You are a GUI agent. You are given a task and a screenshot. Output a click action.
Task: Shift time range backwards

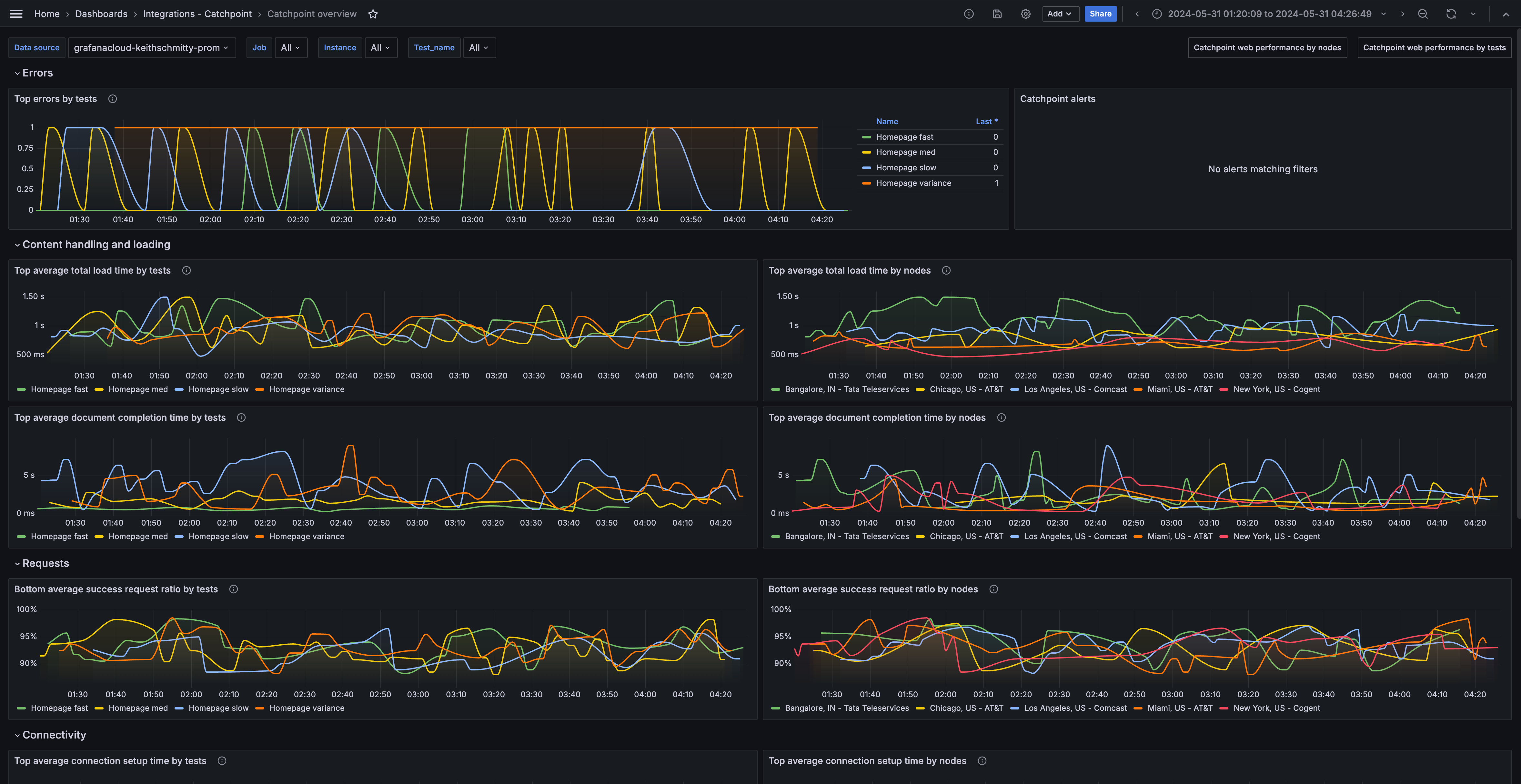coord(1137,14)
